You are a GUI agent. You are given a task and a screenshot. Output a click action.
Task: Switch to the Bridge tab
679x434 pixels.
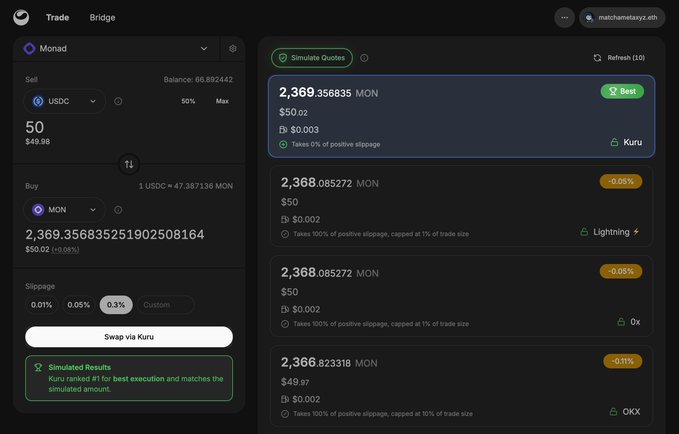click(102, 18)
